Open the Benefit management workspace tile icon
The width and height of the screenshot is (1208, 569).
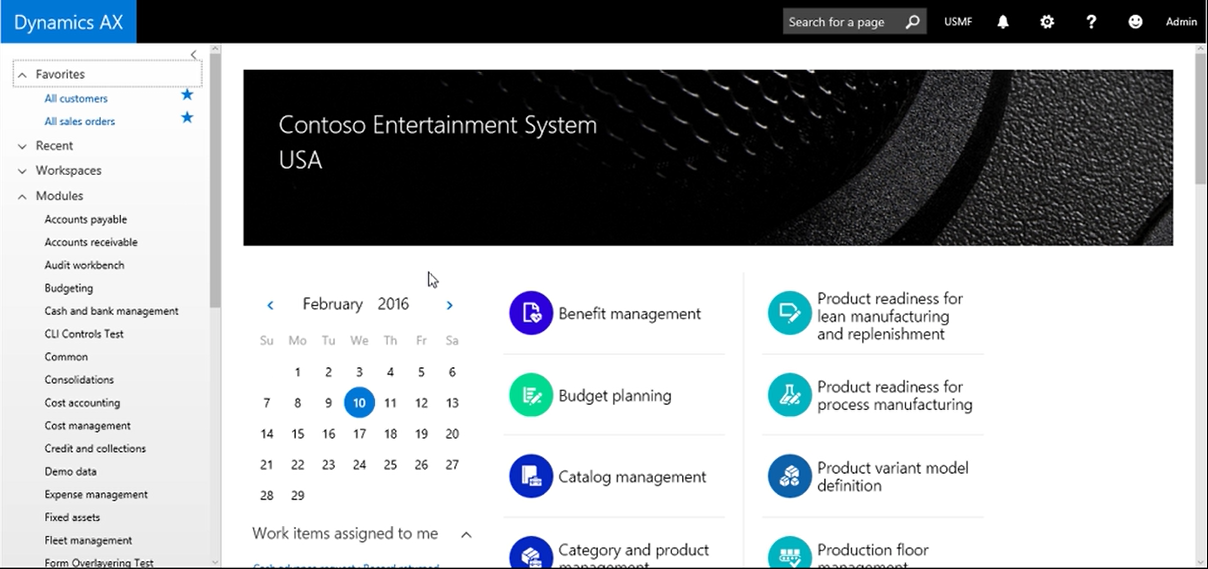click(x=531, y=313)
